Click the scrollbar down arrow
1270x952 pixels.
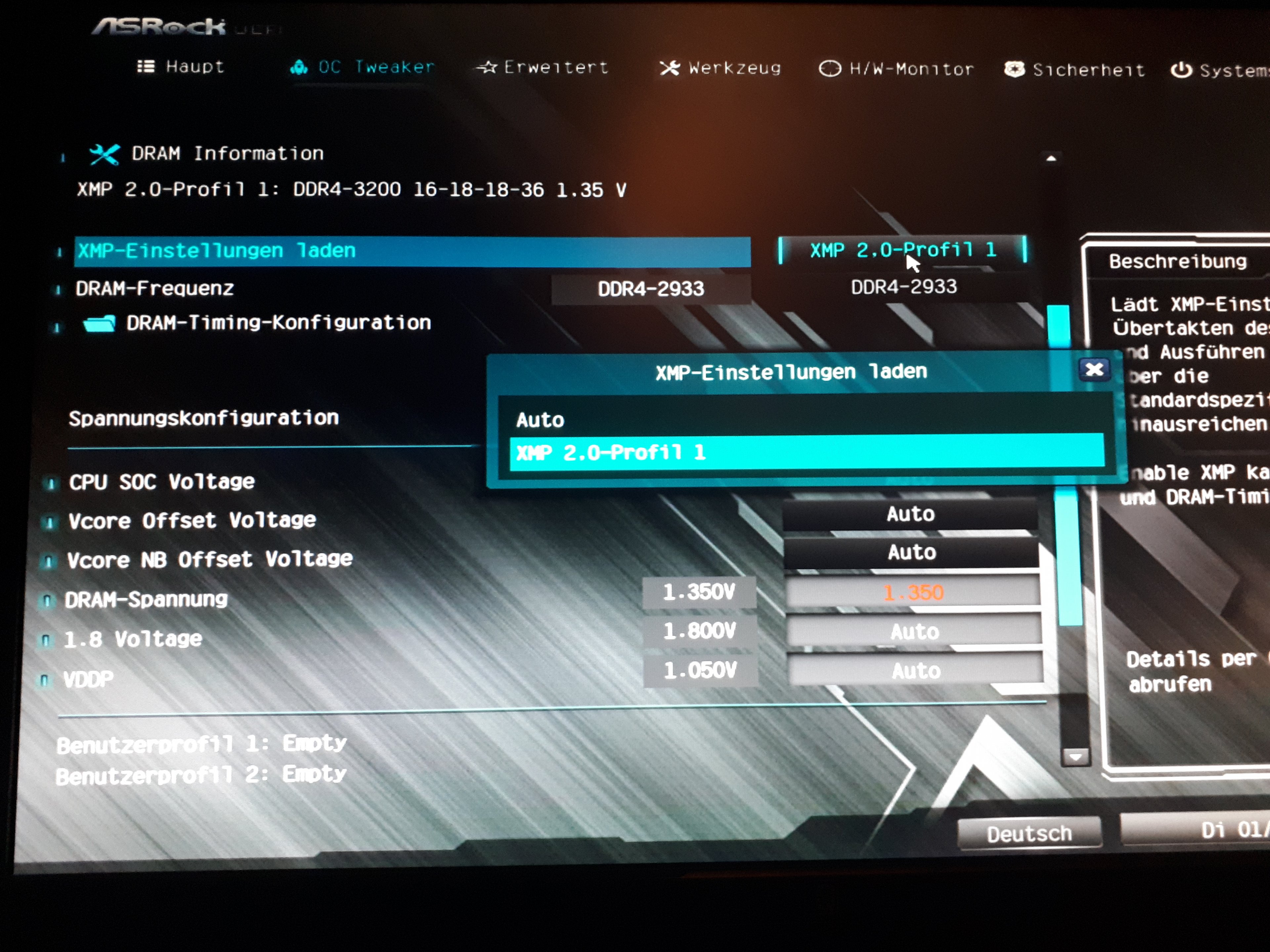coord(1076,757)
